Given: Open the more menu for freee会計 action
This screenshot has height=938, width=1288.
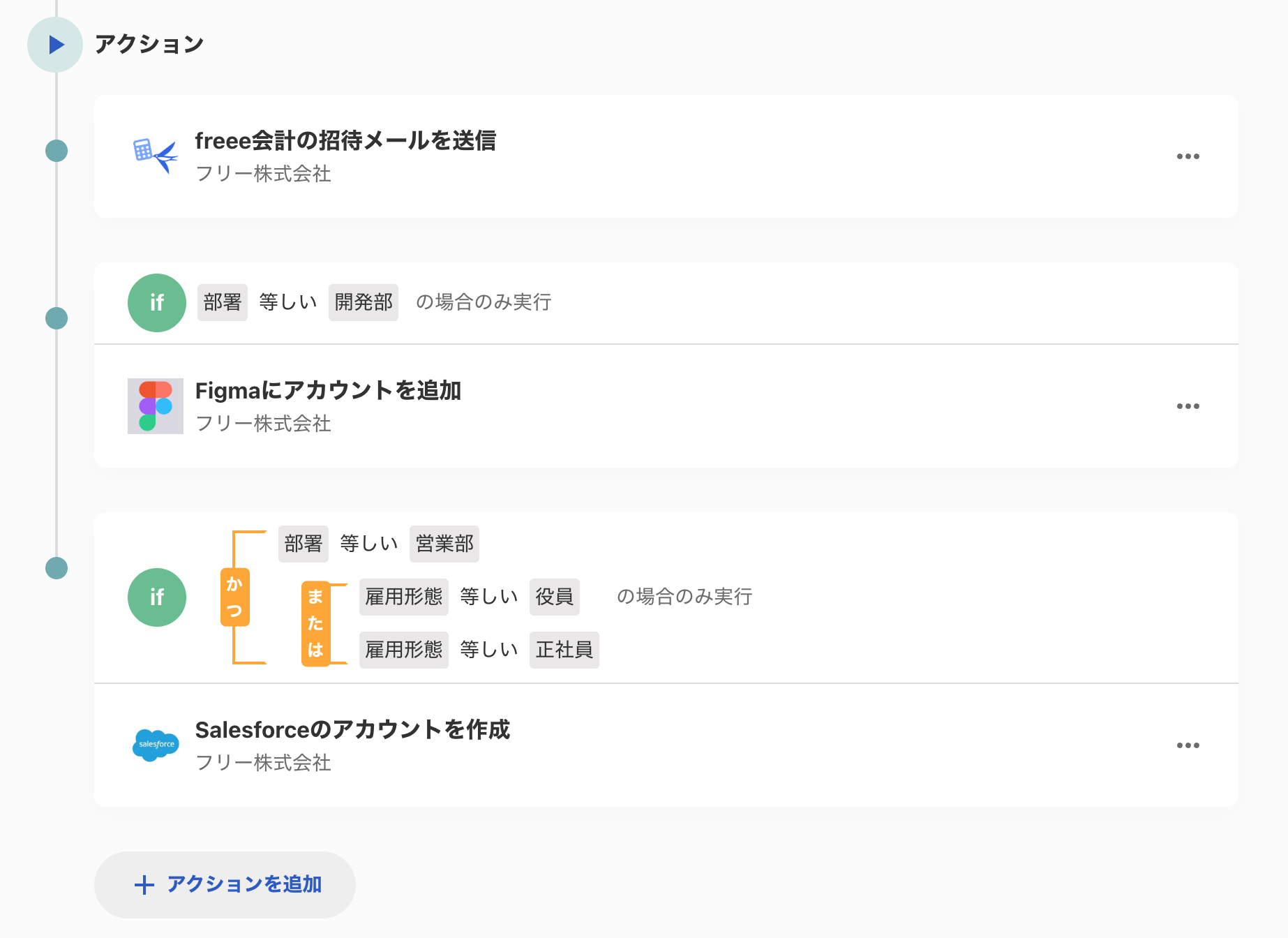Looking at the screenshot, I should tap(1188, 156).
